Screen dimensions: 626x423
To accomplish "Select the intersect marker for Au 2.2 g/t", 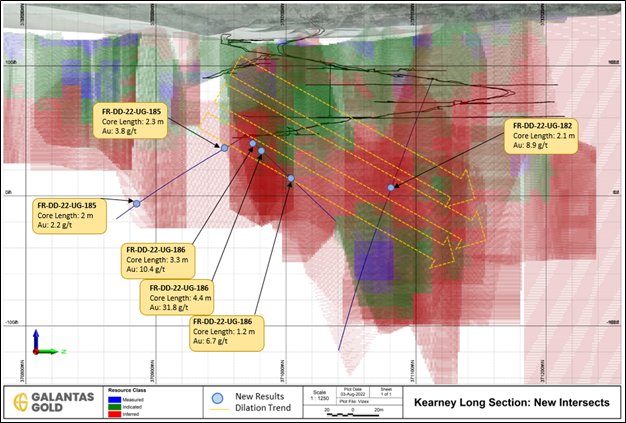I will click(136, 203).
